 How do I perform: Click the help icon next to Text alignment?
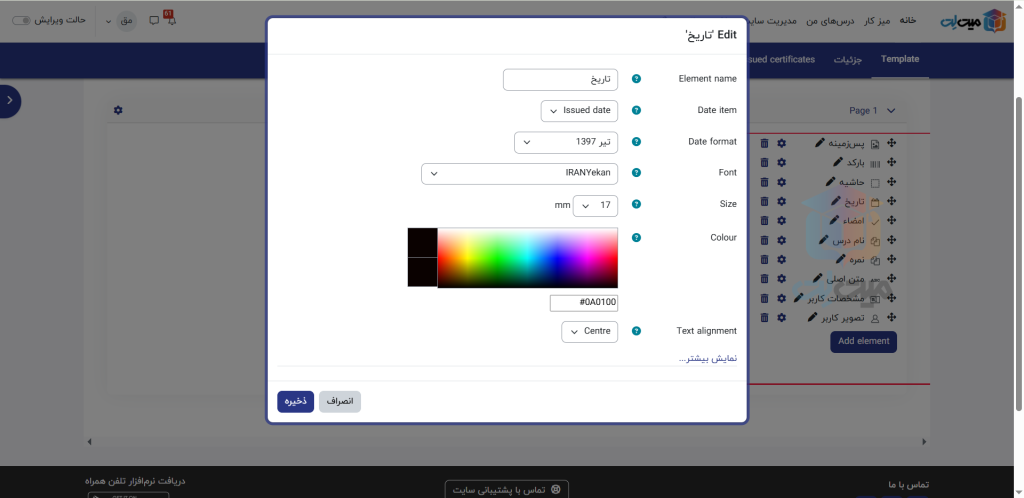pos(636,331)
